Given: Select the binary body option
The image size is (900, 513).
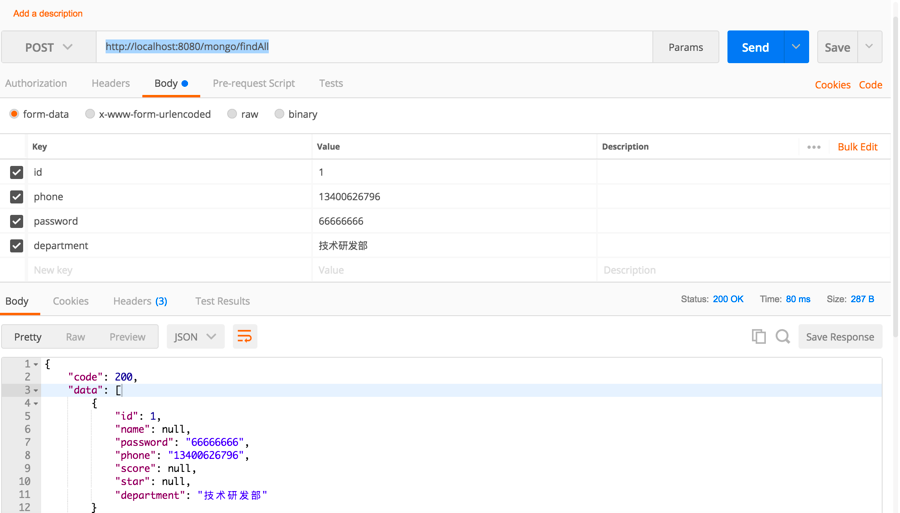Looking at the screenshot, I should [x=280, y=114].
